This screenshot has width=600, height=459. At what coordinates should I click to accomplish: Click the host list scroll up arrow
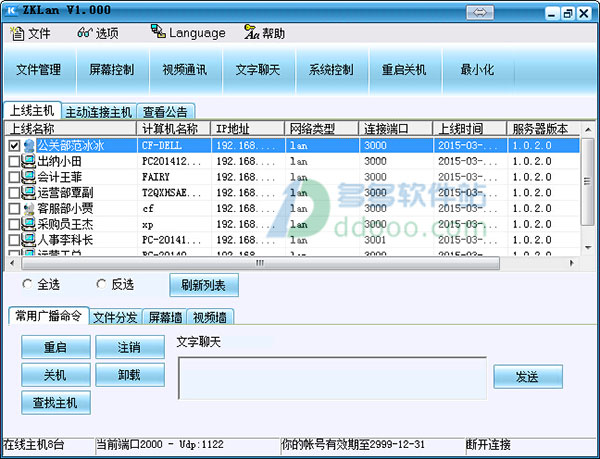[588, 130]
